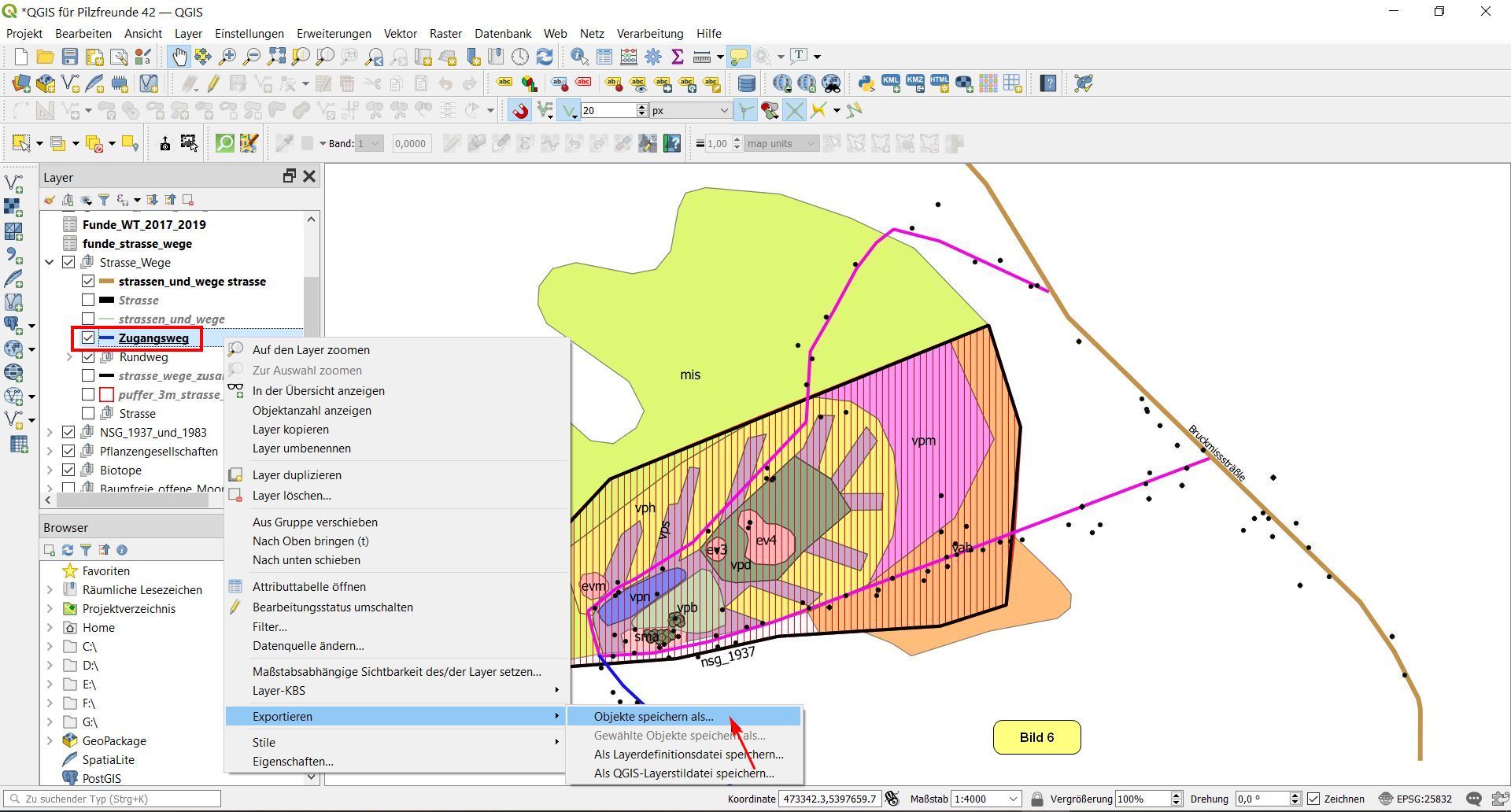This screenshot has width=1511, height=812.
Task: Activate the Identify Features tool
Action: click(579, 57)
